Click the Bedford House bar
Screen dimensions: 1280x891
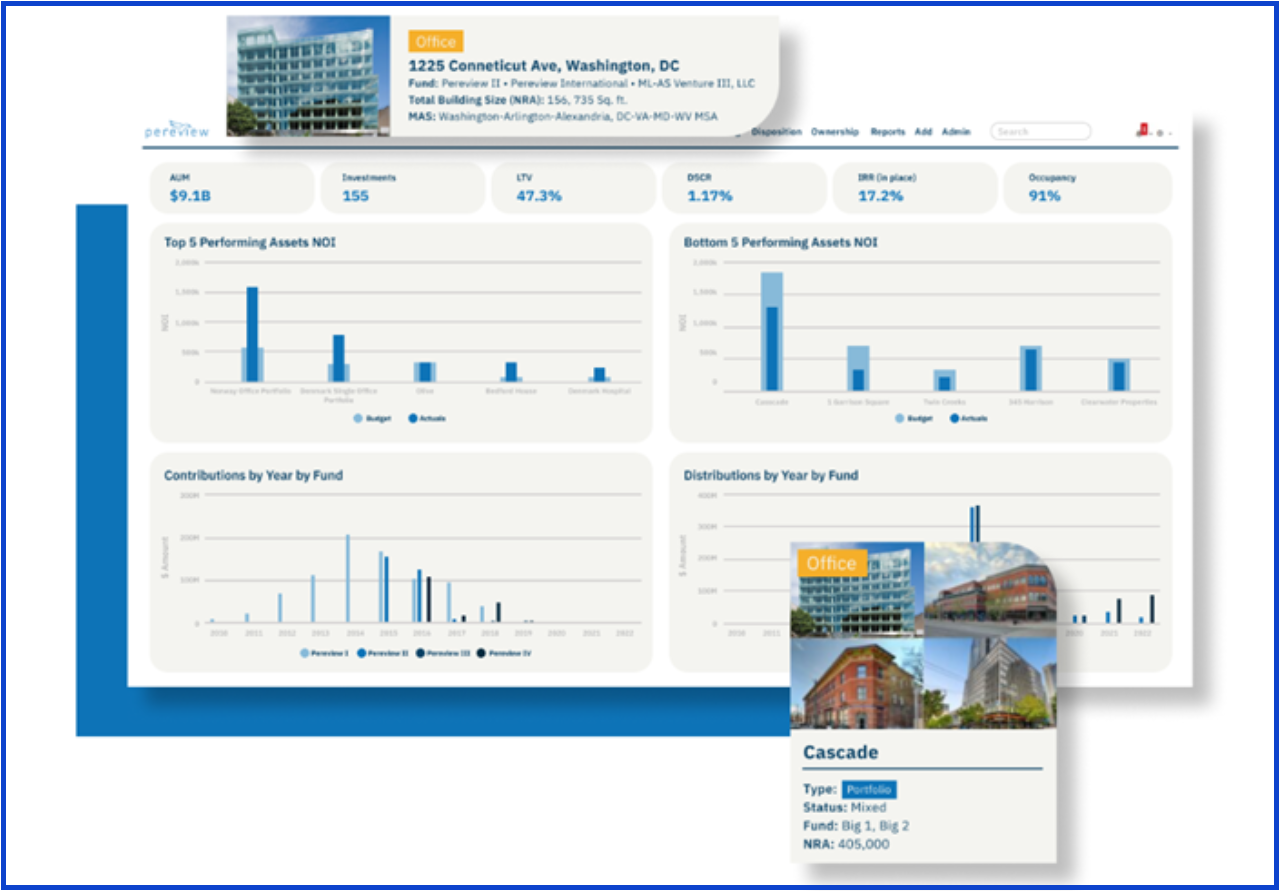pyautogui.click(x=511, y=372)
